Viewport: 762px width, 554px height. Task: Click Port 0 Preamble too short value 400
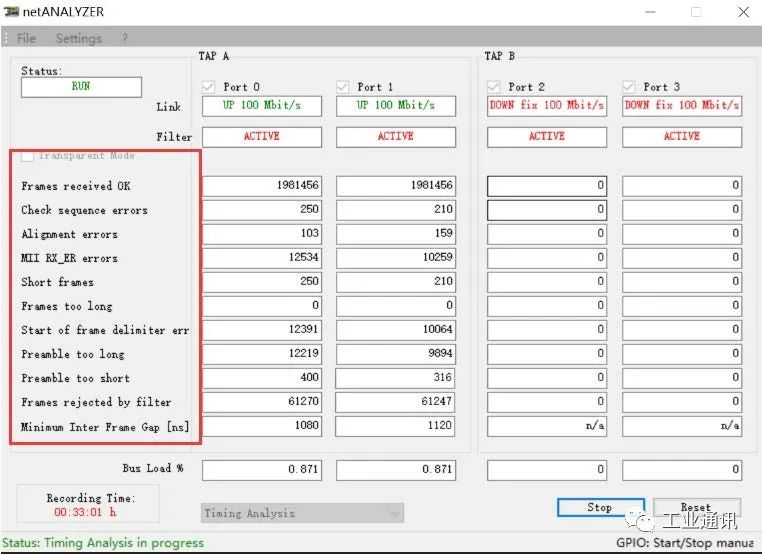(262, 378)
